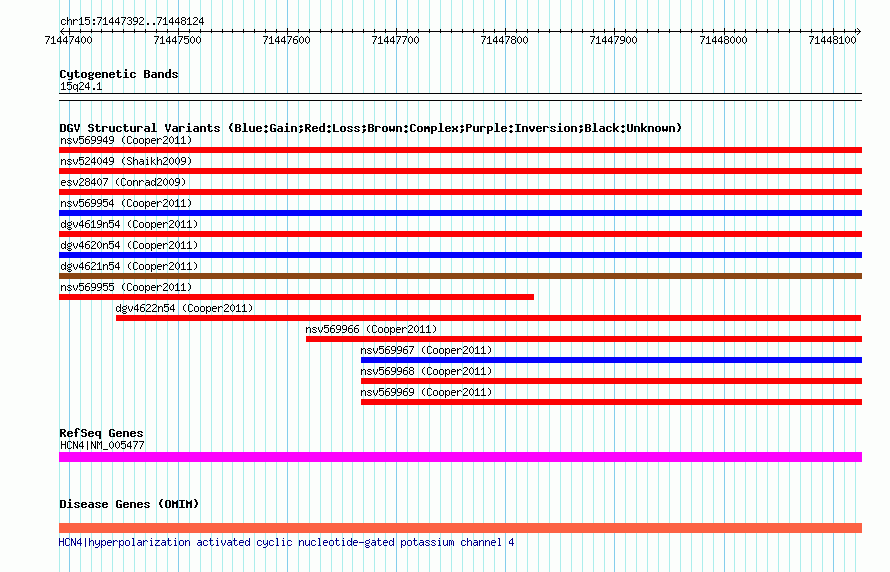
Task: Click the nsv569954 (Cooper2011) label
Action: [x=126, y=203]
